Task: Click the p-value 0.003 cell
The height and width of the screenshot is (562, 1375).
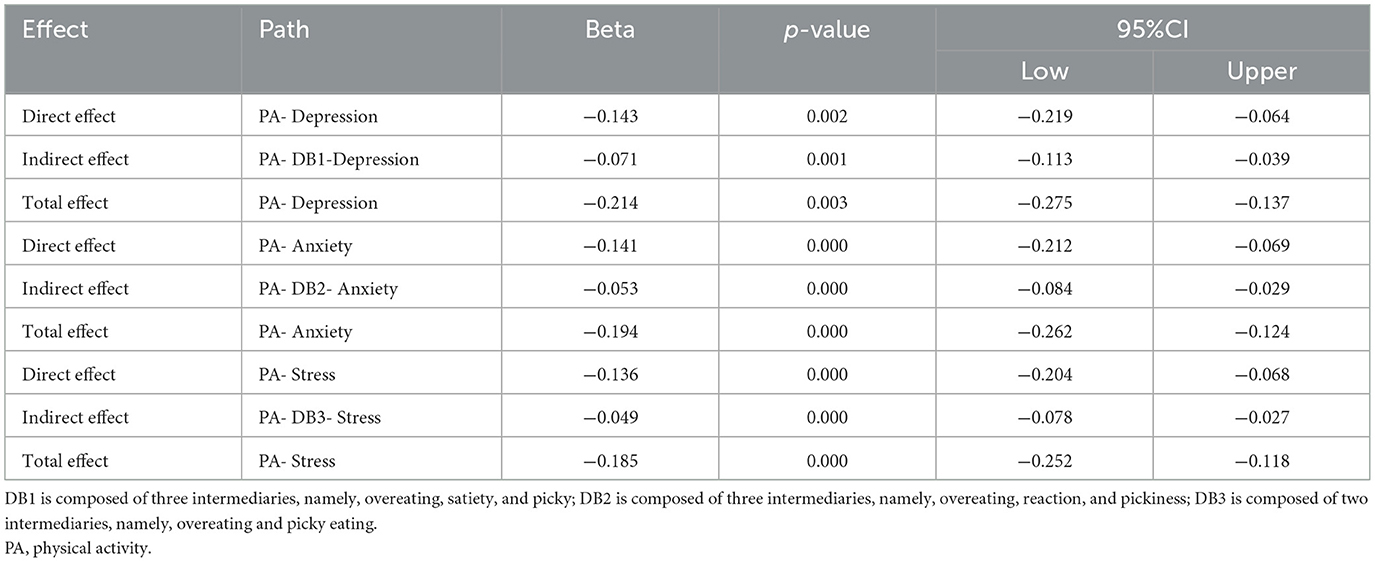Action: point(827,203)
